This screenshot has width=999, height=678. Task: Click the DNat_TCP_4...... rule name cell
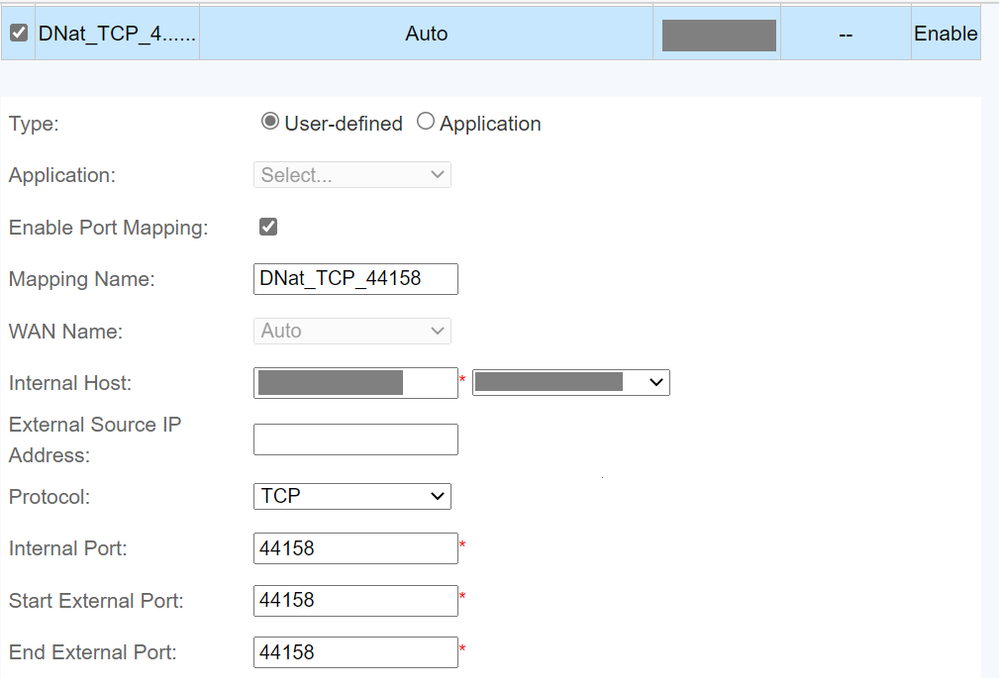(x=117, y=34)
